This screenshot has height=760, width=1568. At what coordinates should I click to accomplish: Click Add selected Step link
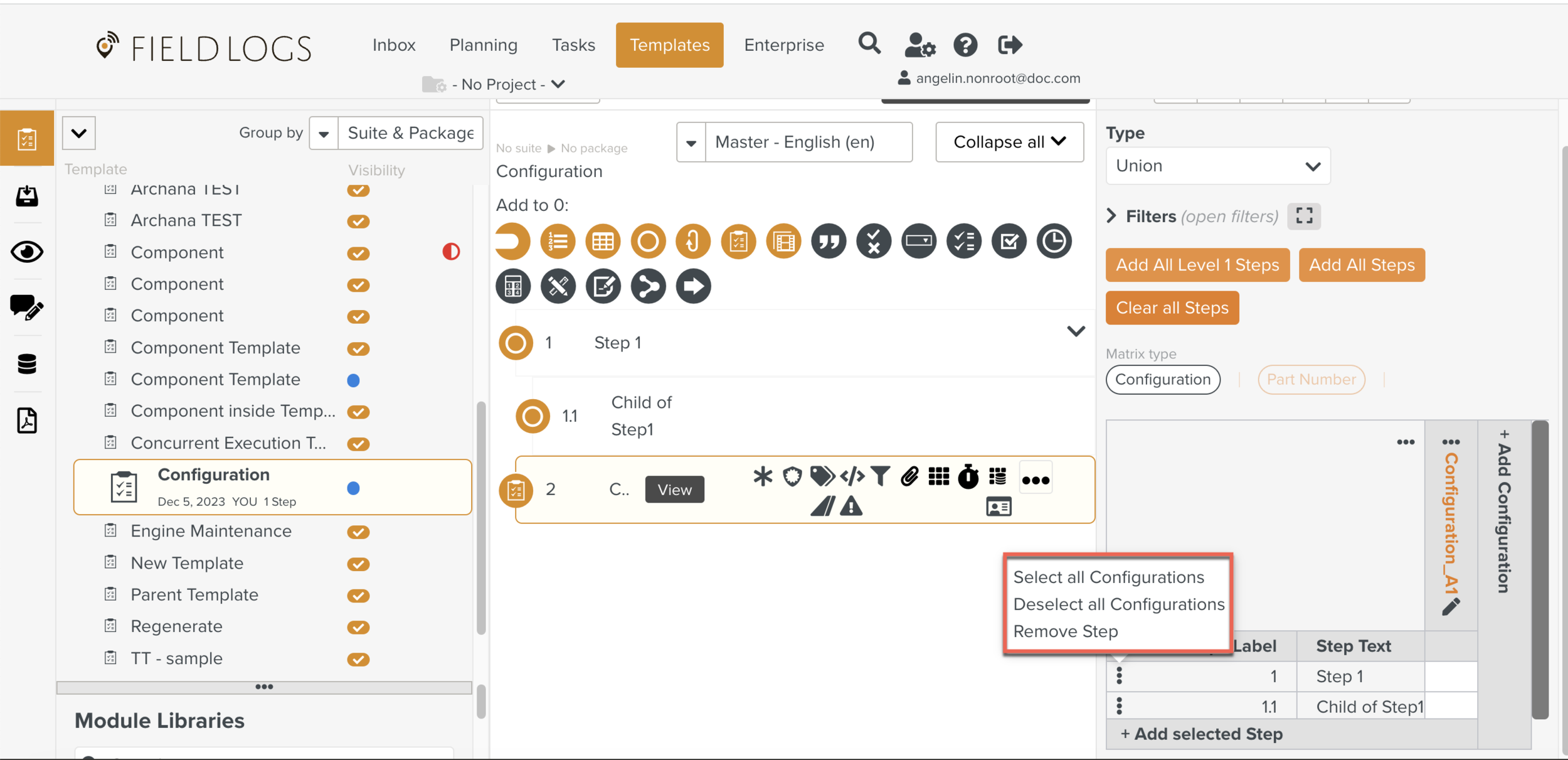click(x=1202, y=734)
